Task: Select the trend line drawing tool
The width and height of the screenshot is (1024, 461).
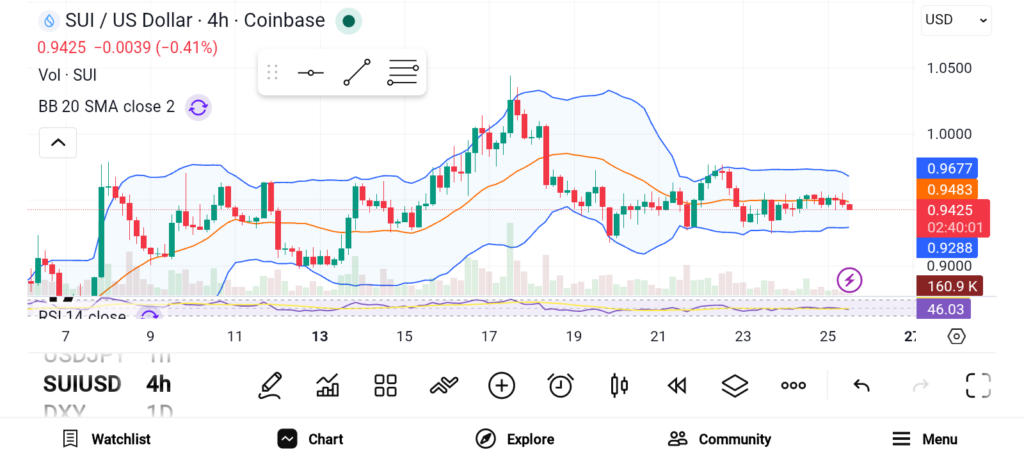Action: pyautogui.click(x=357, y=73)
